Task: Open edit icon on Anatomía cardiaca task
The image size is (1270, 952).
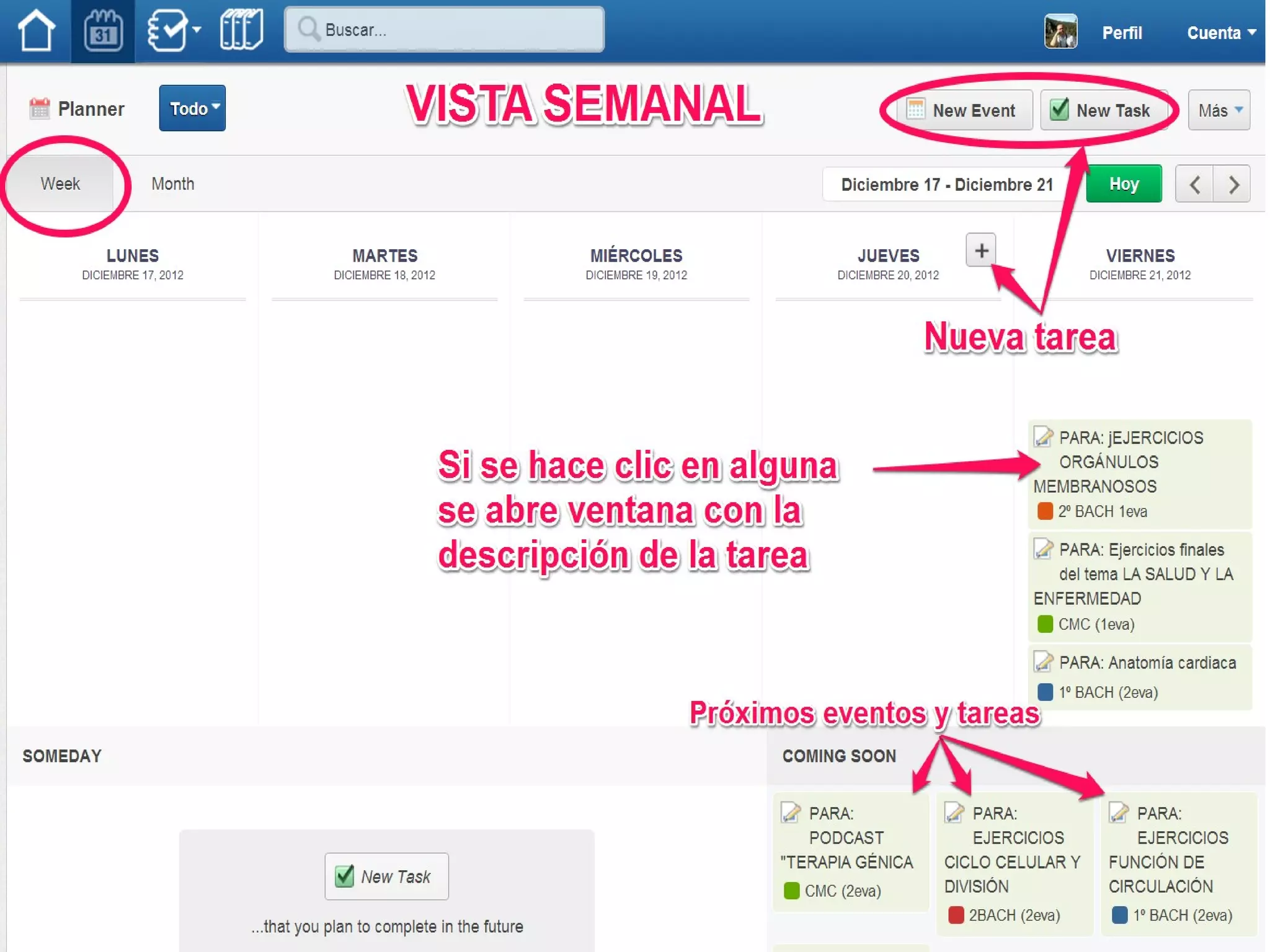Action: click(1043, 662)
